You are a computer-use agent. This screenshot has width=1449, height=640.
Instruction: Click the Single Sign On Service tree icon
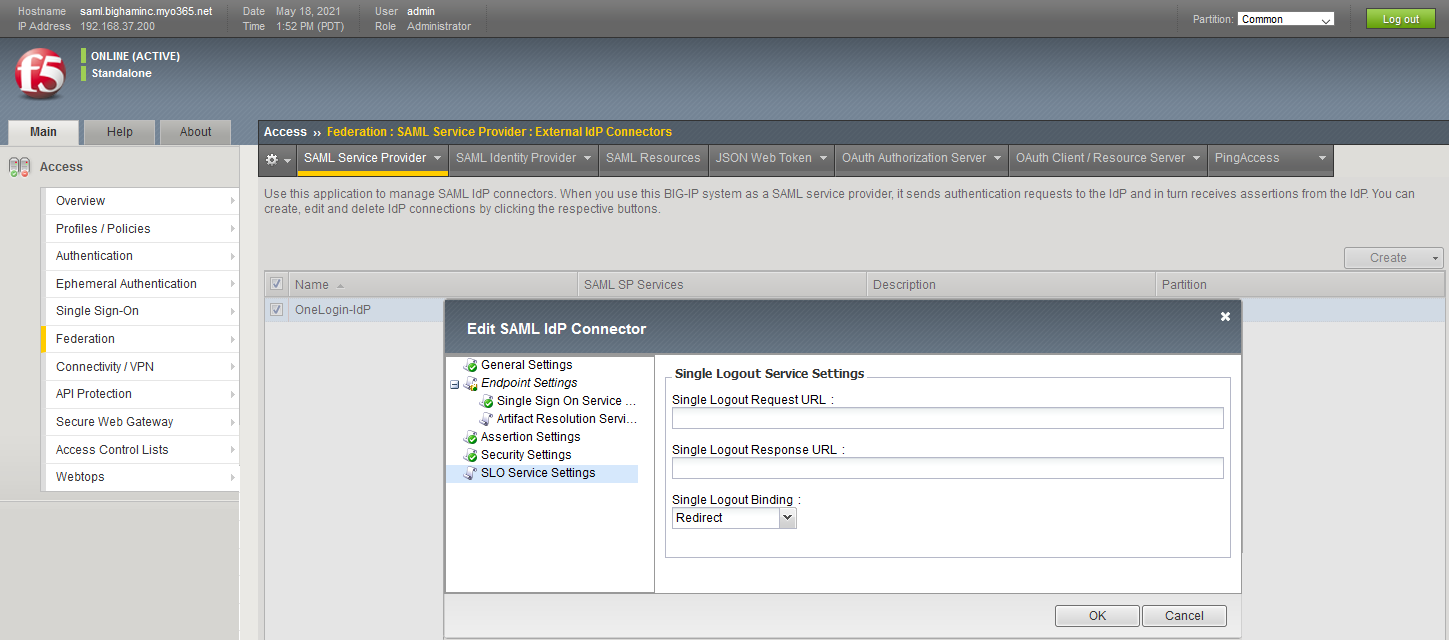(487, 401)
